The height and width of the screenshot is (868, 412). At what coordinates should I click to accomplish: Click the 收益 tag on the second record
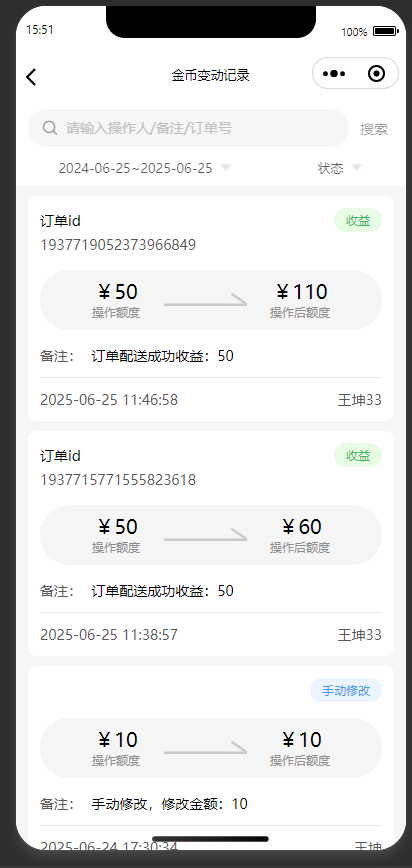click(x=358, y=456)
